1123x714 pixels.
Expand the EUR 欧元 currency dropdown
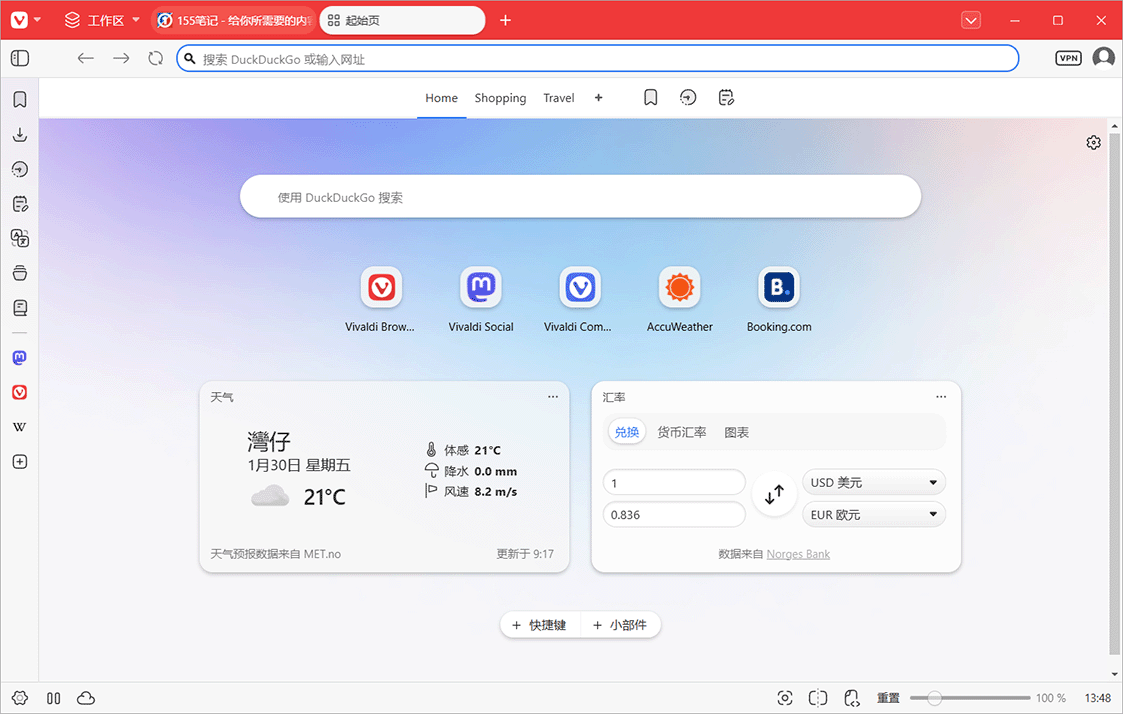[874, 515]
